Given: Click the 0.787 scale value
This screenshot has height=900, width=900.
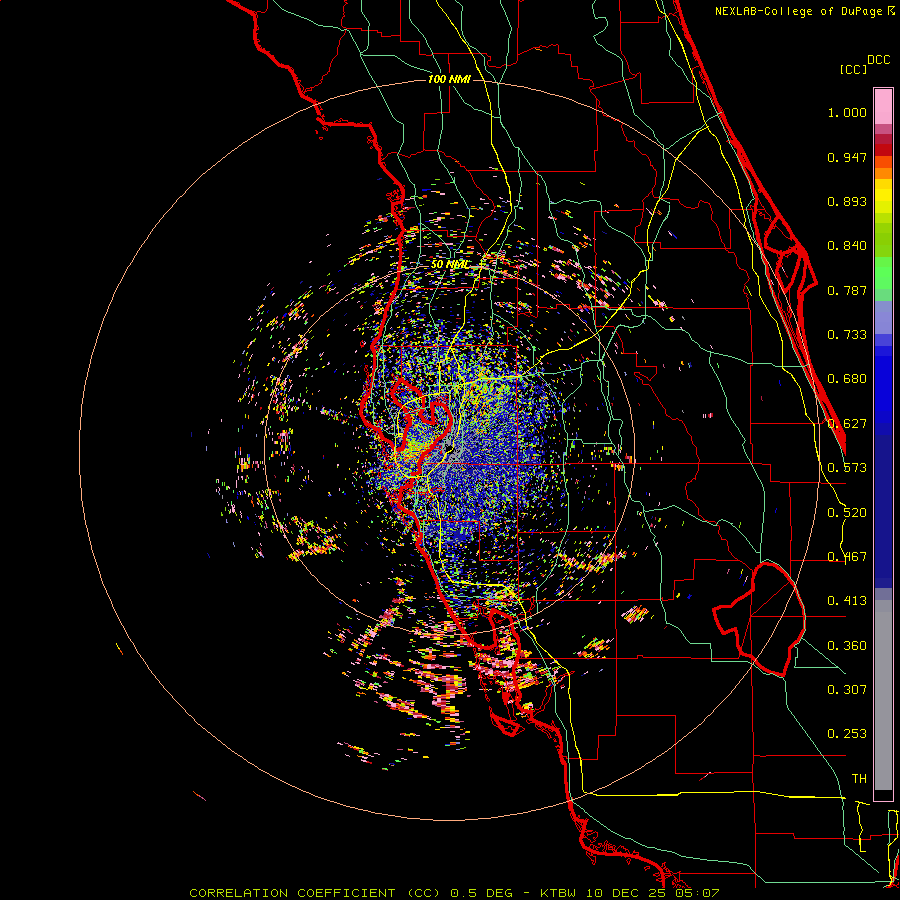Looking at the screenshot, I should click(x=847, y=290).
